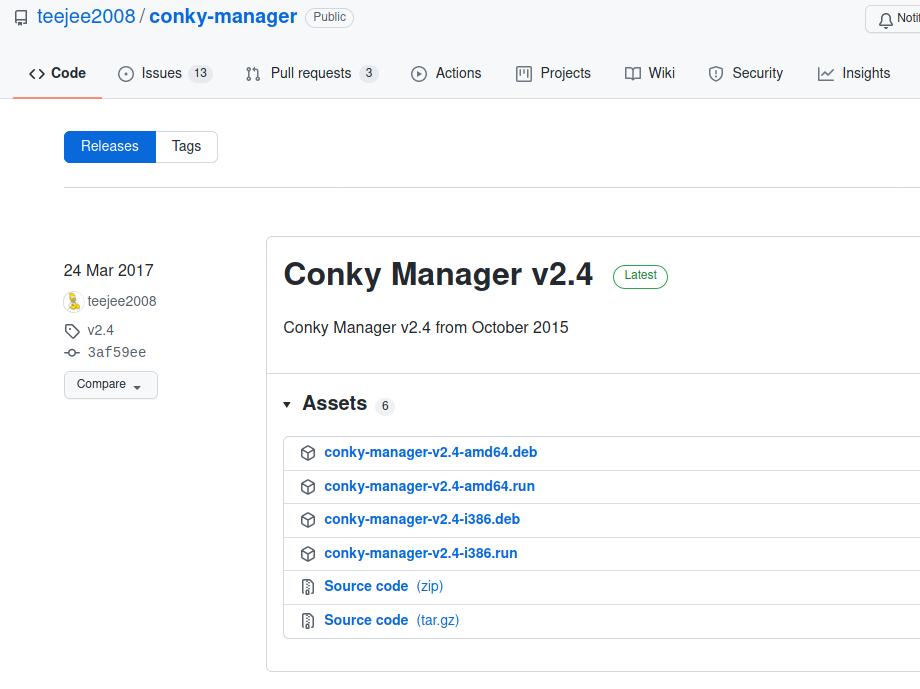Image resolution: width=920 pixels, height=689 pixels.
Task: Click the Wiki book icon
Action: point(632,74)
